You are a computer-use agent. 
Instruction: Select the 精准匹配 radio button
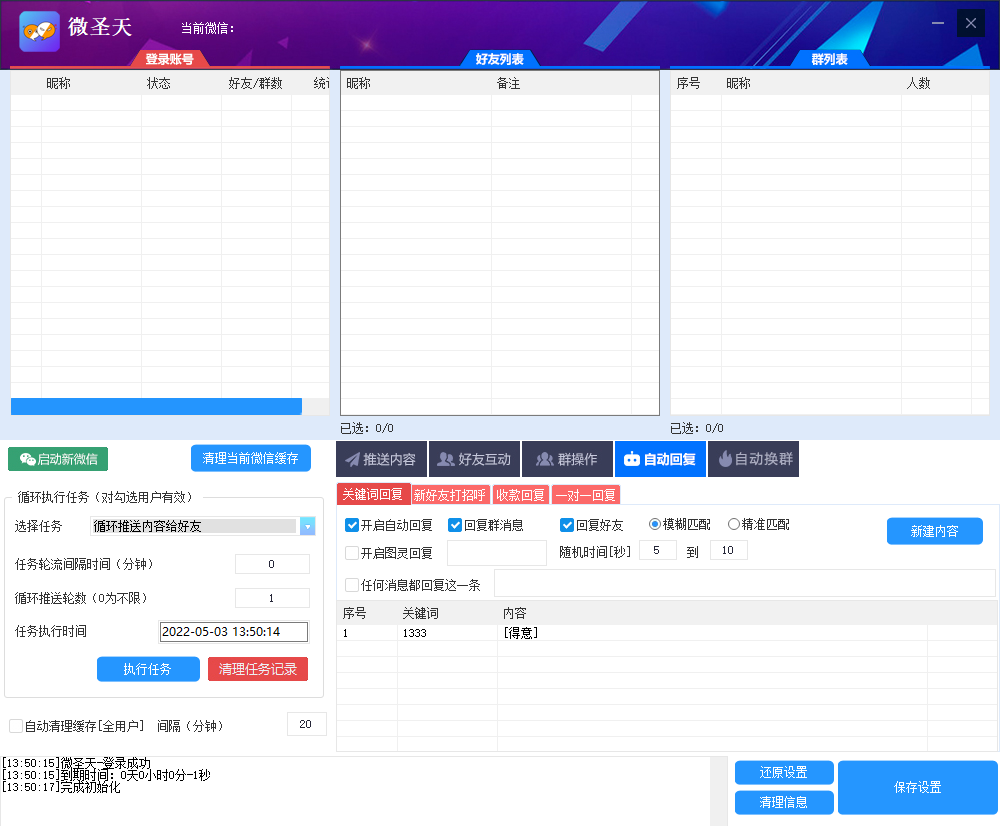coord(734,524)
